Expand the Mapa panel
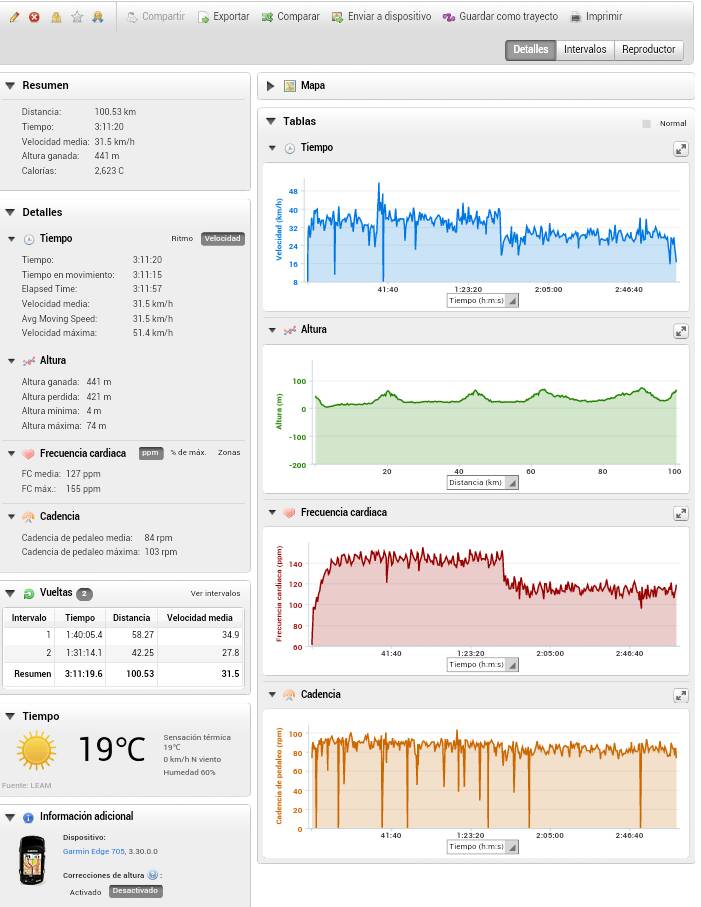 271,86
